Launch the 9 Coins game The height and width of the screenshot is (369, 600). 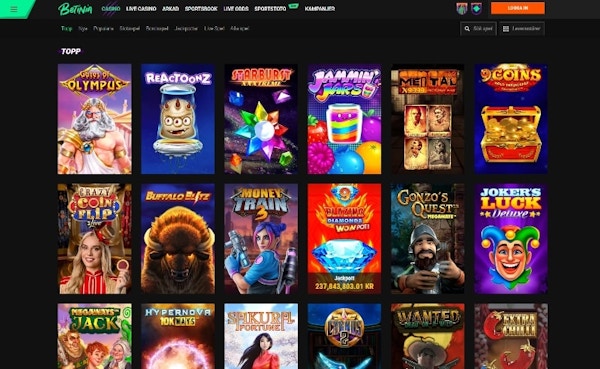511,119
